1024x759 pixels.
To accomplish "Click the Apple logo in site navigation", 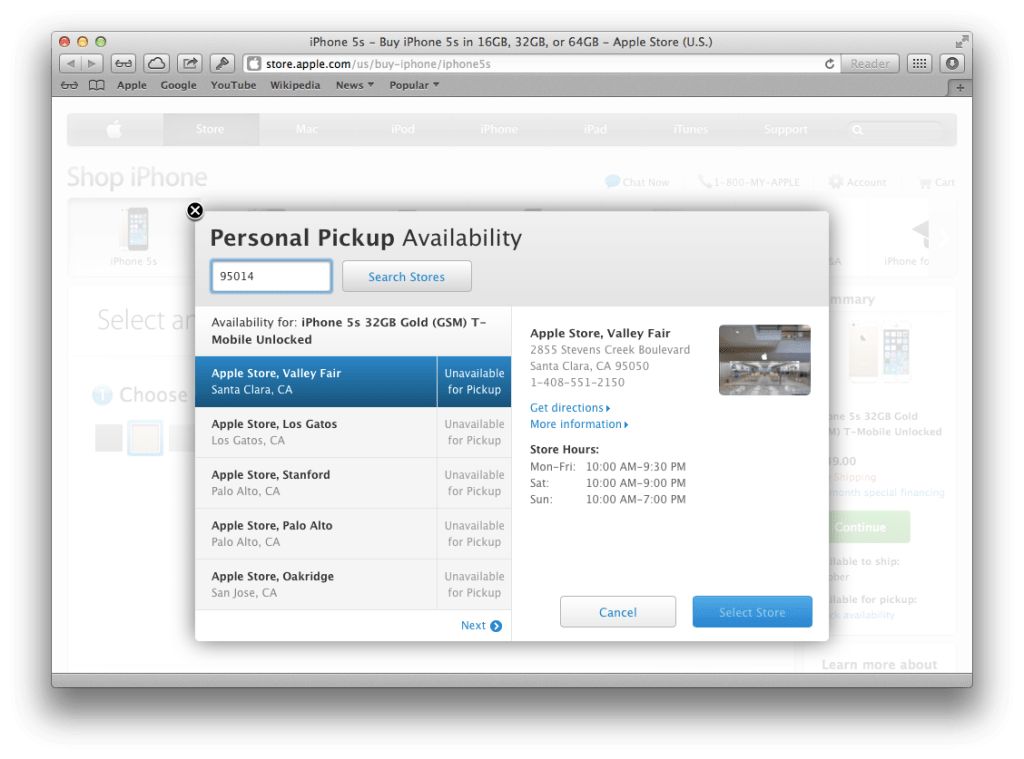I will tap(114, 129).
